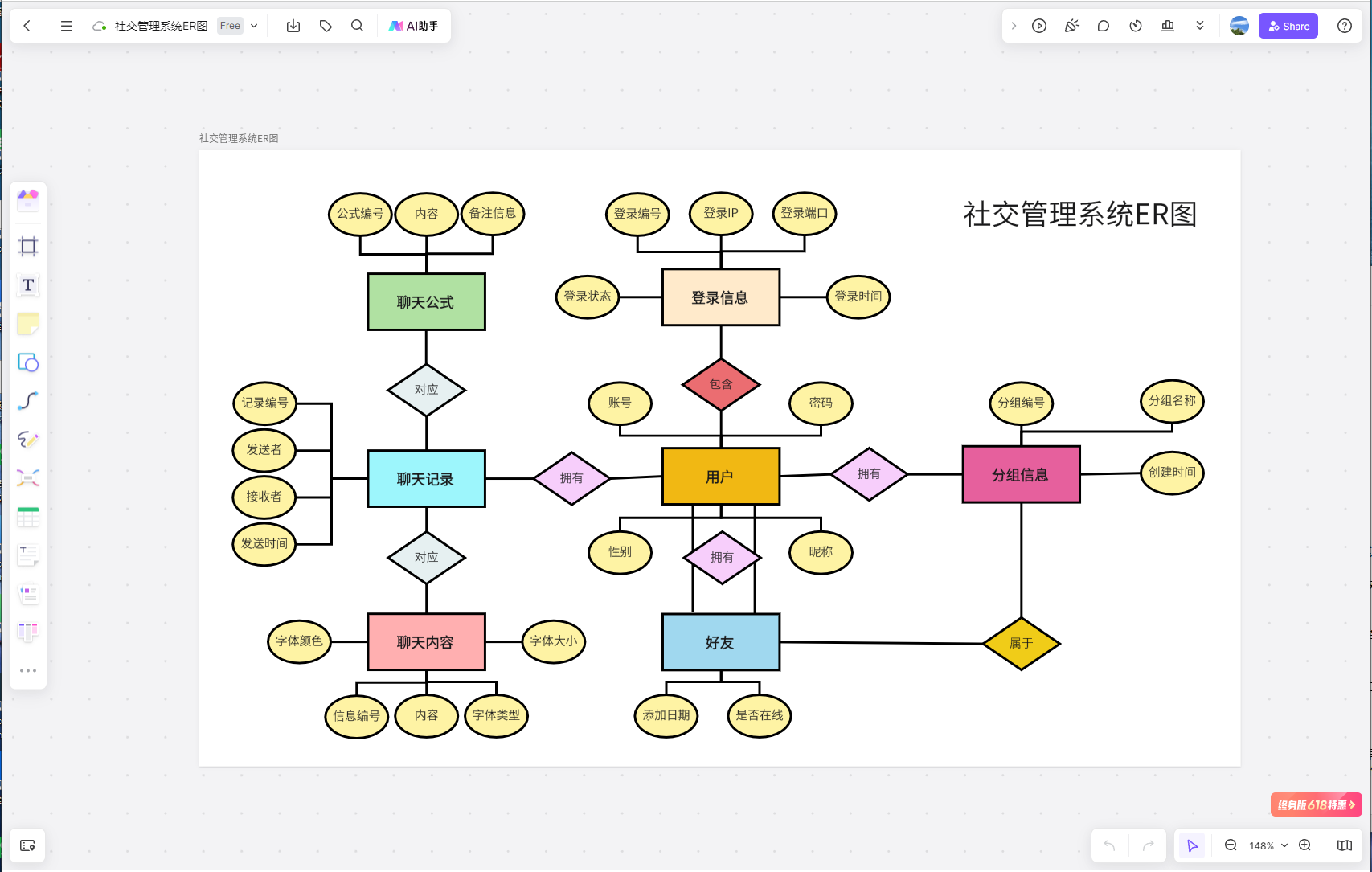
Task: Select the Shapes tool
Action: click(28, 362)
